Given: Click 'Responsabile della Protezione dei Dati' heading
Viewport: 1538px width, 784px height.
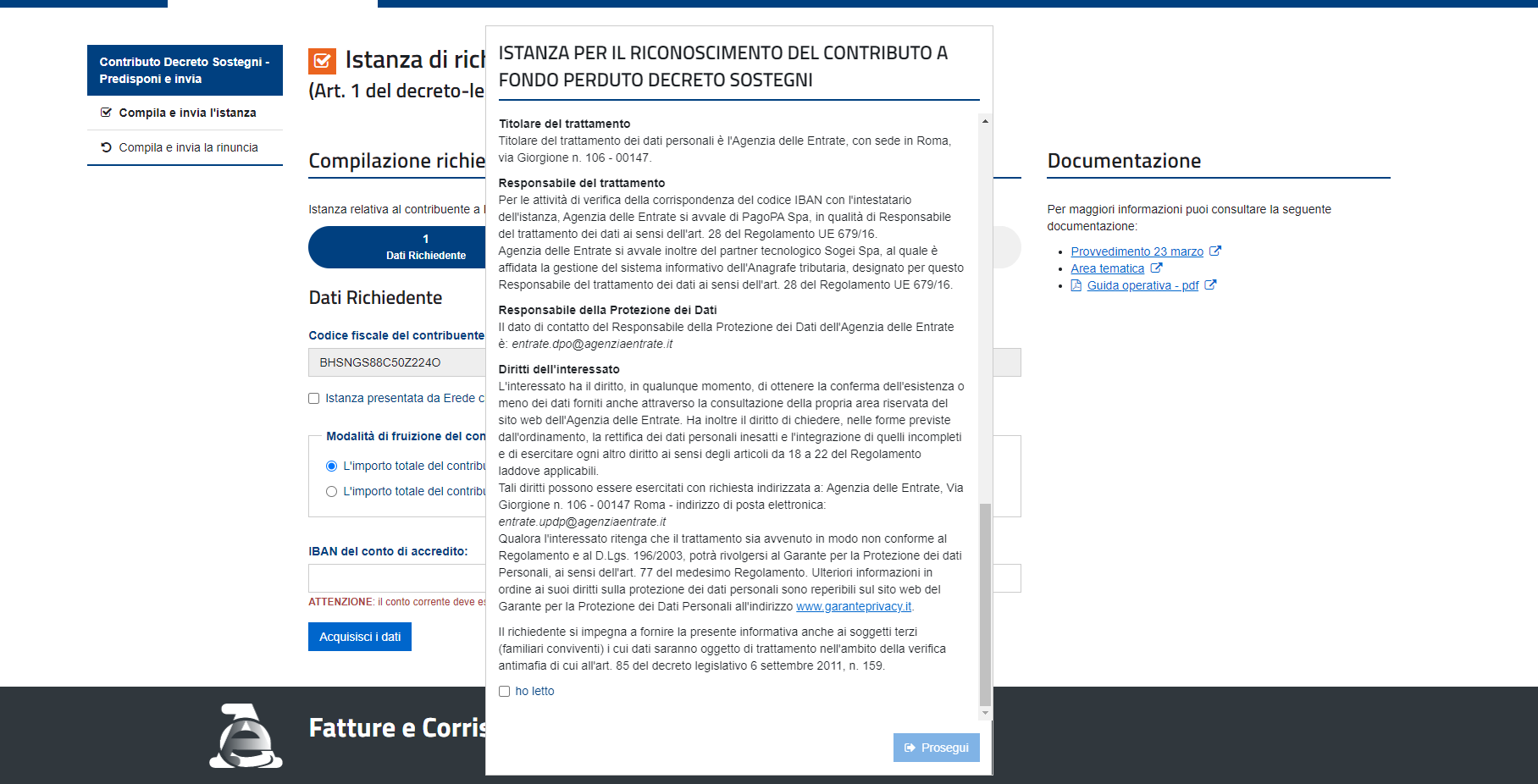Looking at the screenshot, I should [607, 310].
